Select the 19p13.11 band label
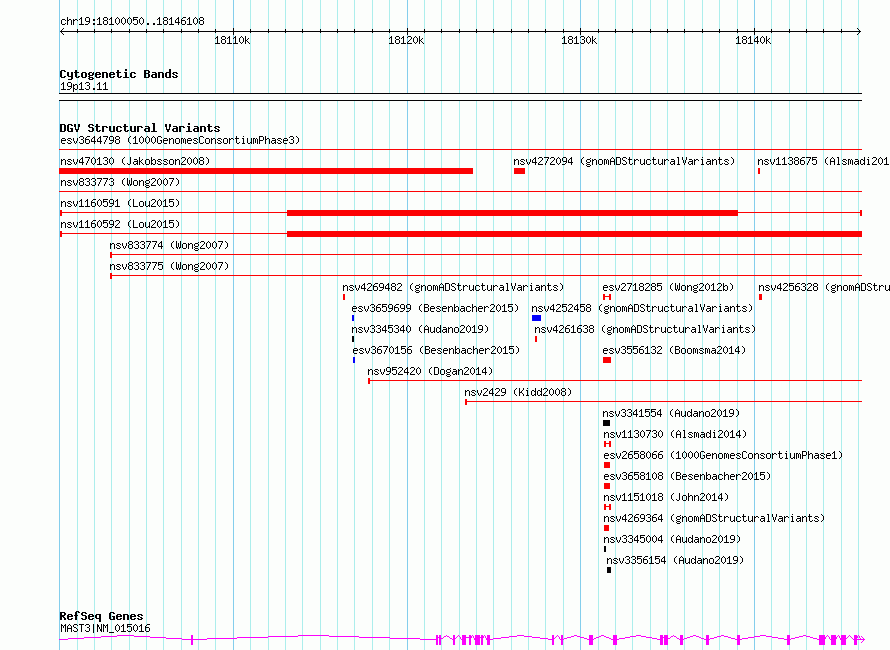Image resolution: width=890 pixels, height=650 pixels. [84, 86]
